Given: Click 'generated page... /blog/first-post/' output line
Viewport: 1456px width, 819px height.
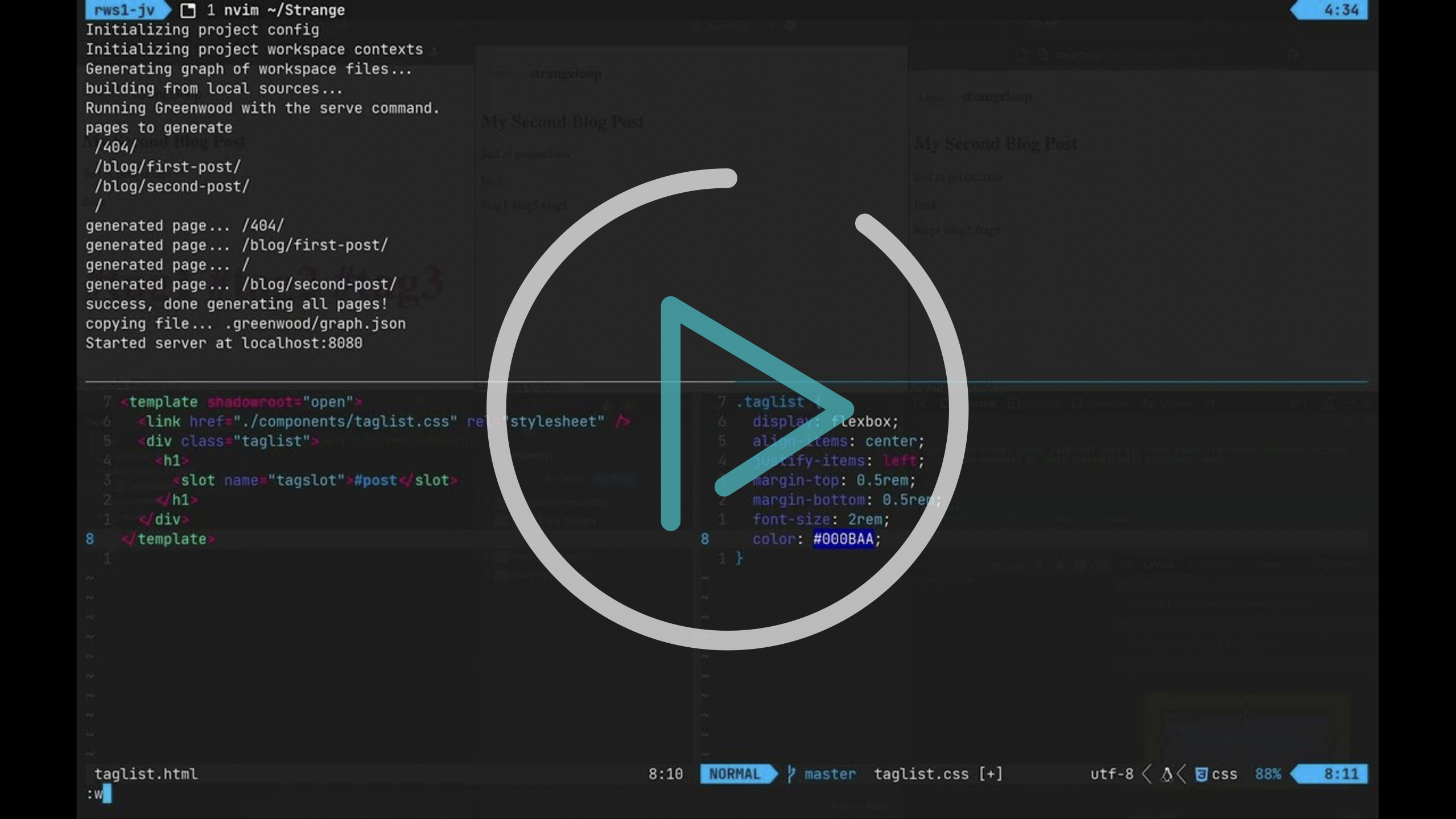Looking at the screenshot, I should [x=237, y=246].
